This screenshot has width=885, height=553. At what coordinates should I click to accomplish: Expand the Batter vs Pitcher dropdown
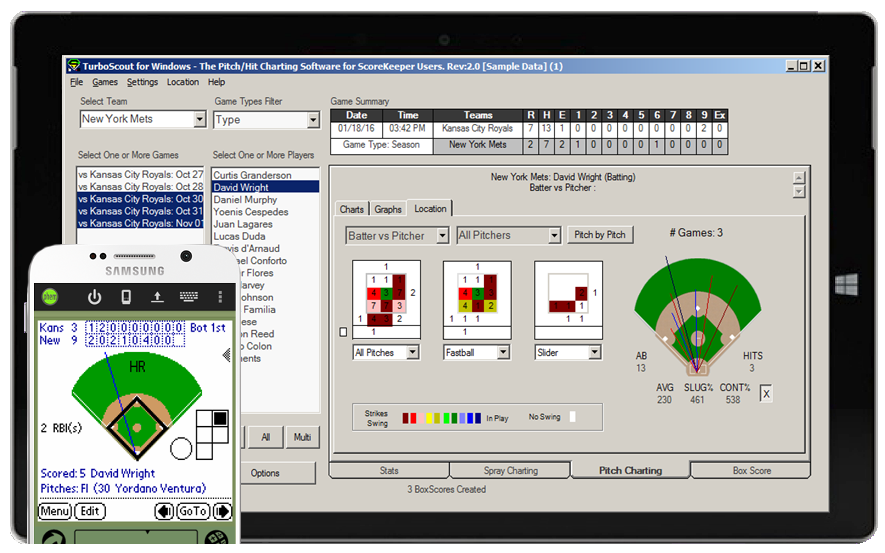tap(443, 235)
